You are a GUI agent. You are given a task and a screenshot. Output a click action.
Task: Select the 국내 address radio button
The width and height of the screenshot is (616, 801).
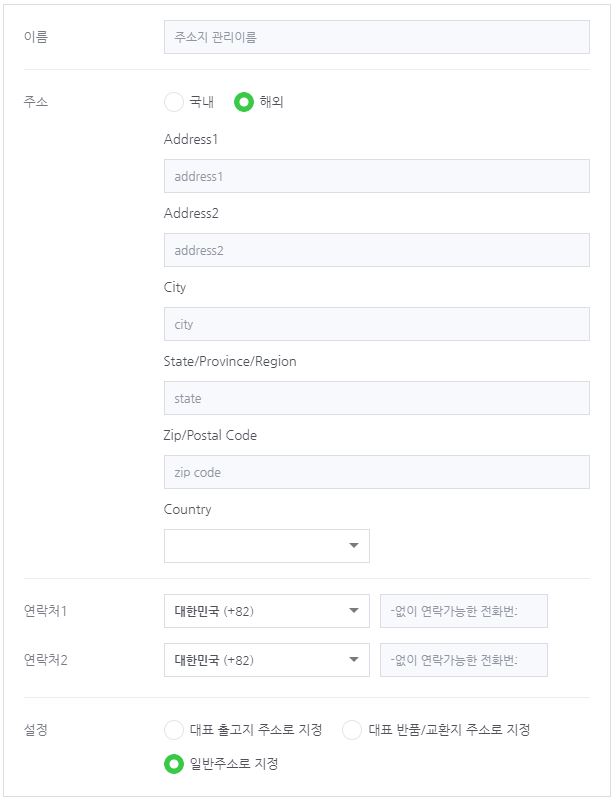pyautogui.click(x=174, y=102)
